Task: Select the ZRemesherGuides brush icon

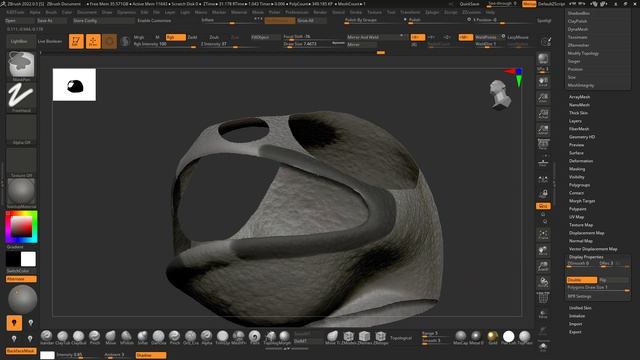Action: pyautogui.click(x=364, y=337)
